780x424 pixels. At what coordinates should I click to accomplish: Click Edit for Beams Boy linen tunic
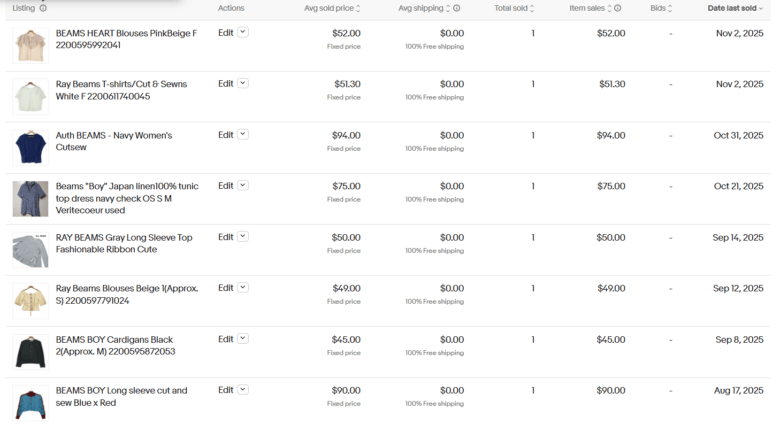click(226, 186)
